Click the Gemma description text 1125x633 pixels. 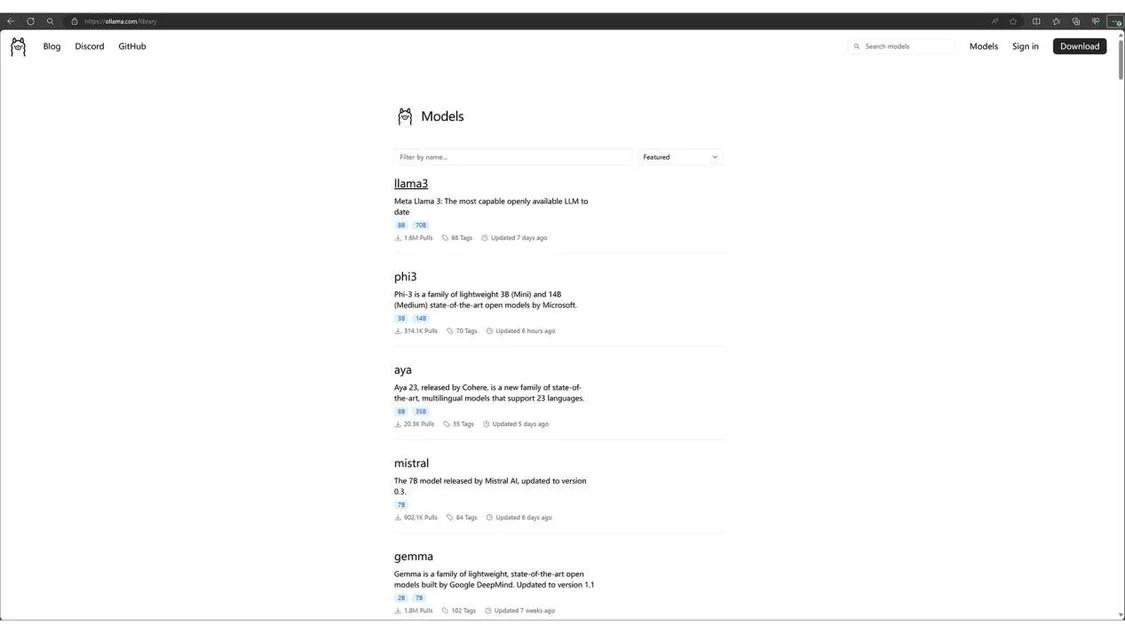(494, 579)
